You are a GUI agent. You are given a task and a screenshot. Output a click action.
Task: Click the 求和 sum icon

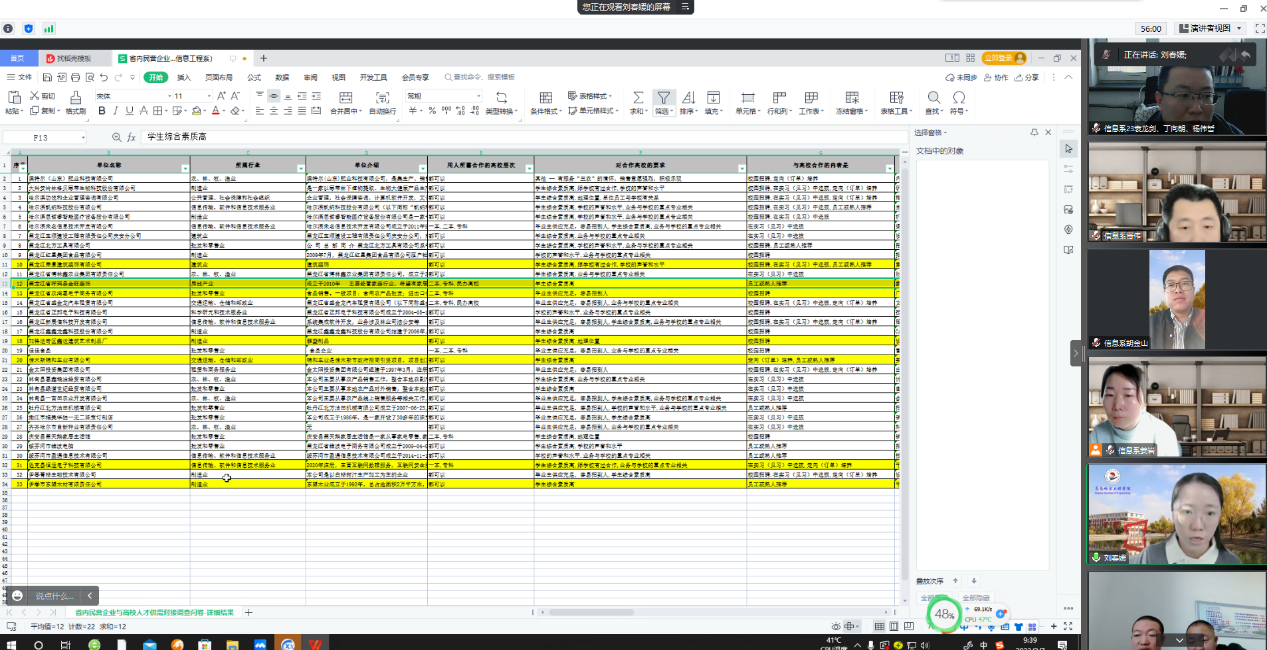point(637,98)
